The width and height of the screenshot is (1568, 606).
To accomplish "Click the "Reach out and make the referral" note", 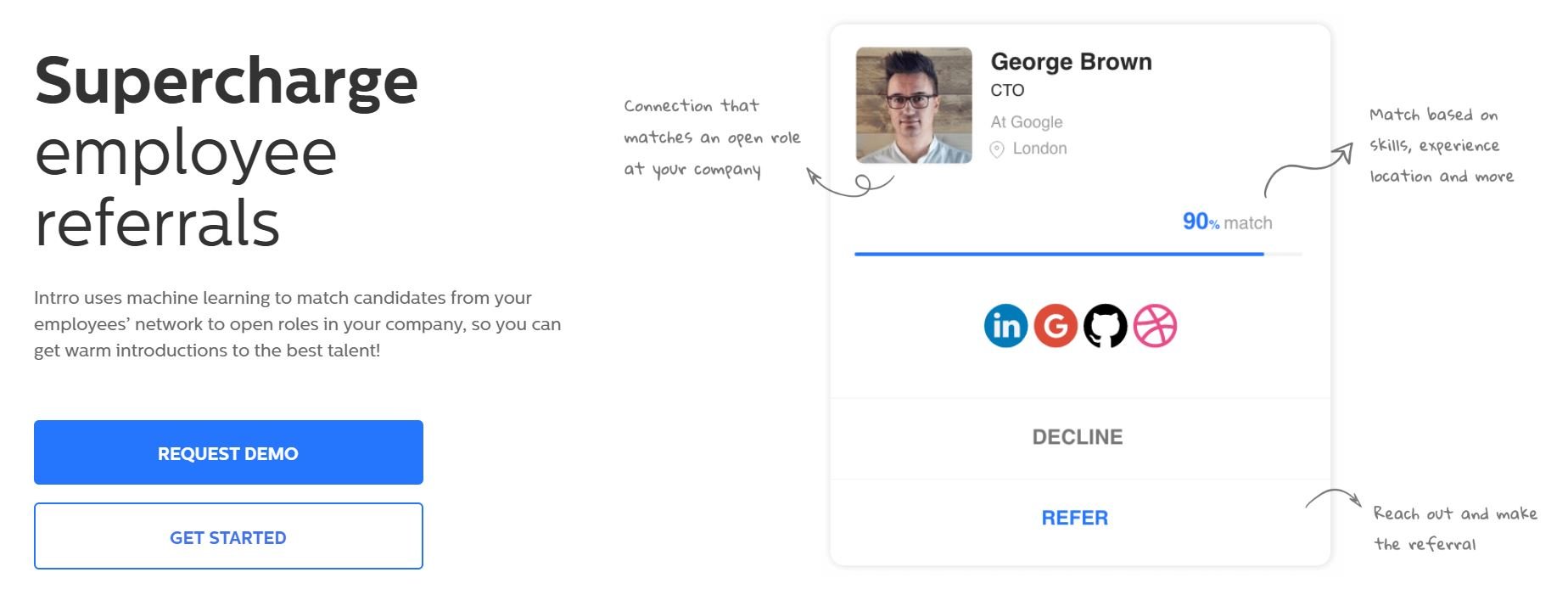I will pos(1454,528).
